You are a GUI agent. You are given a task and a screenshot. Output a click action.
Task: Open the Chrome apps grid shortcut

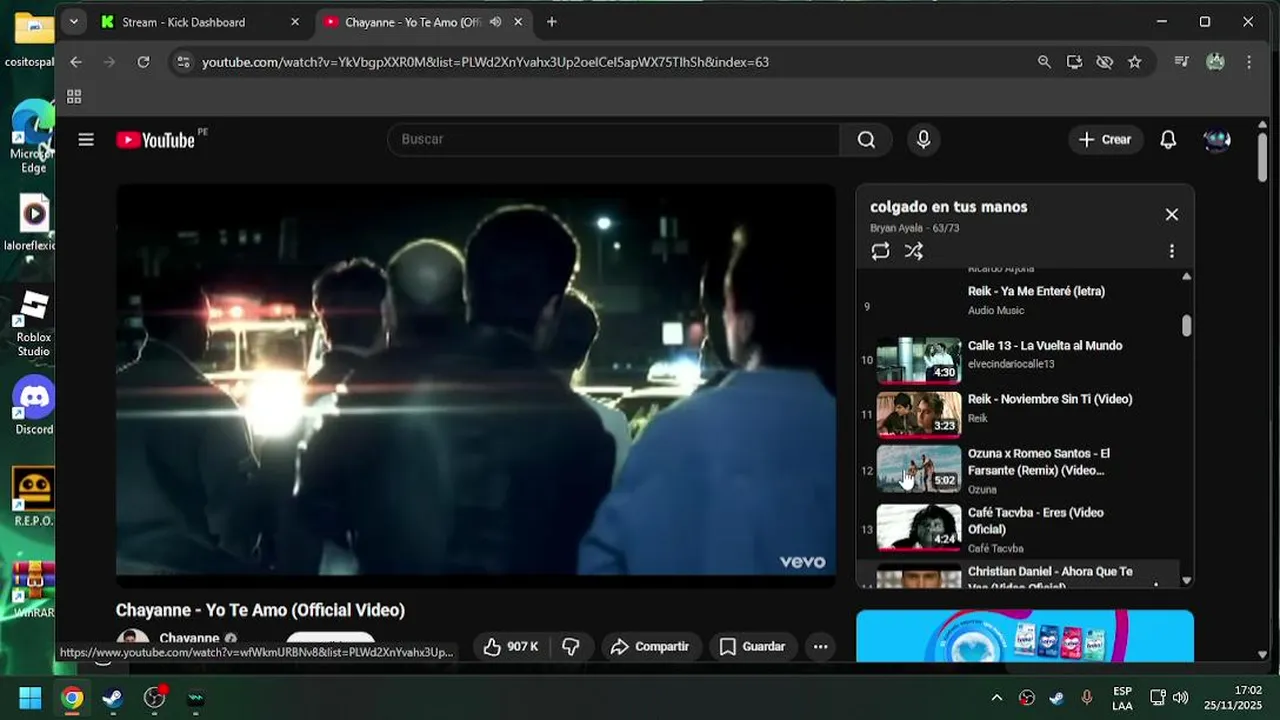74,97
